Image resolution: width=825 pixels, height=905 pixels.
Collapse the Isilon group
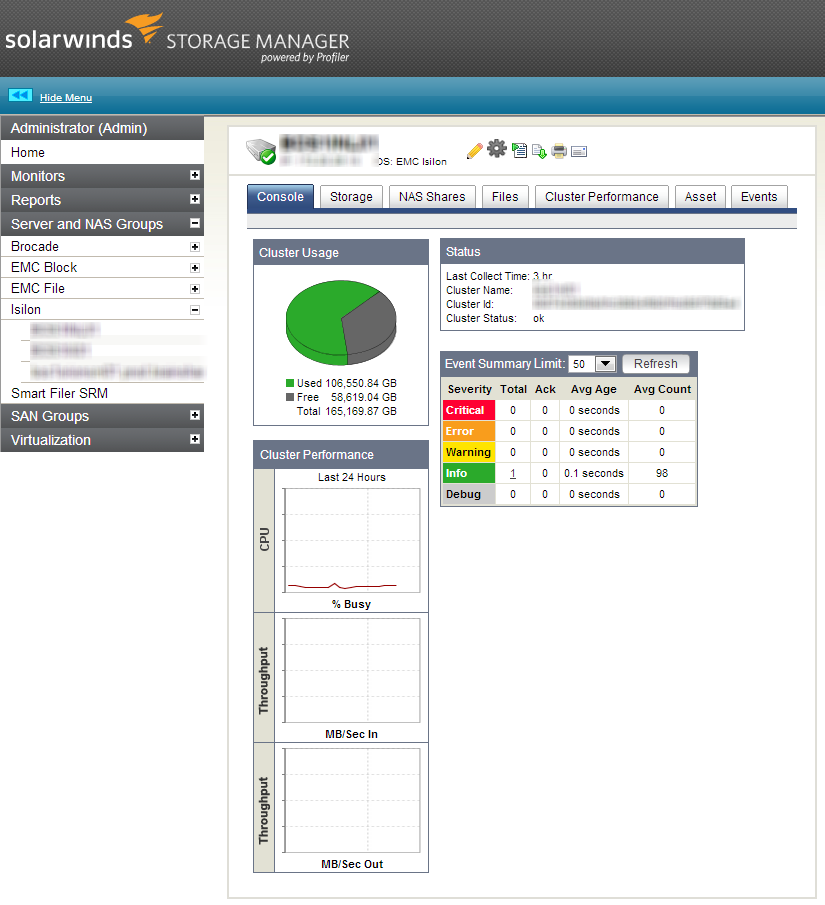point(195,310)
